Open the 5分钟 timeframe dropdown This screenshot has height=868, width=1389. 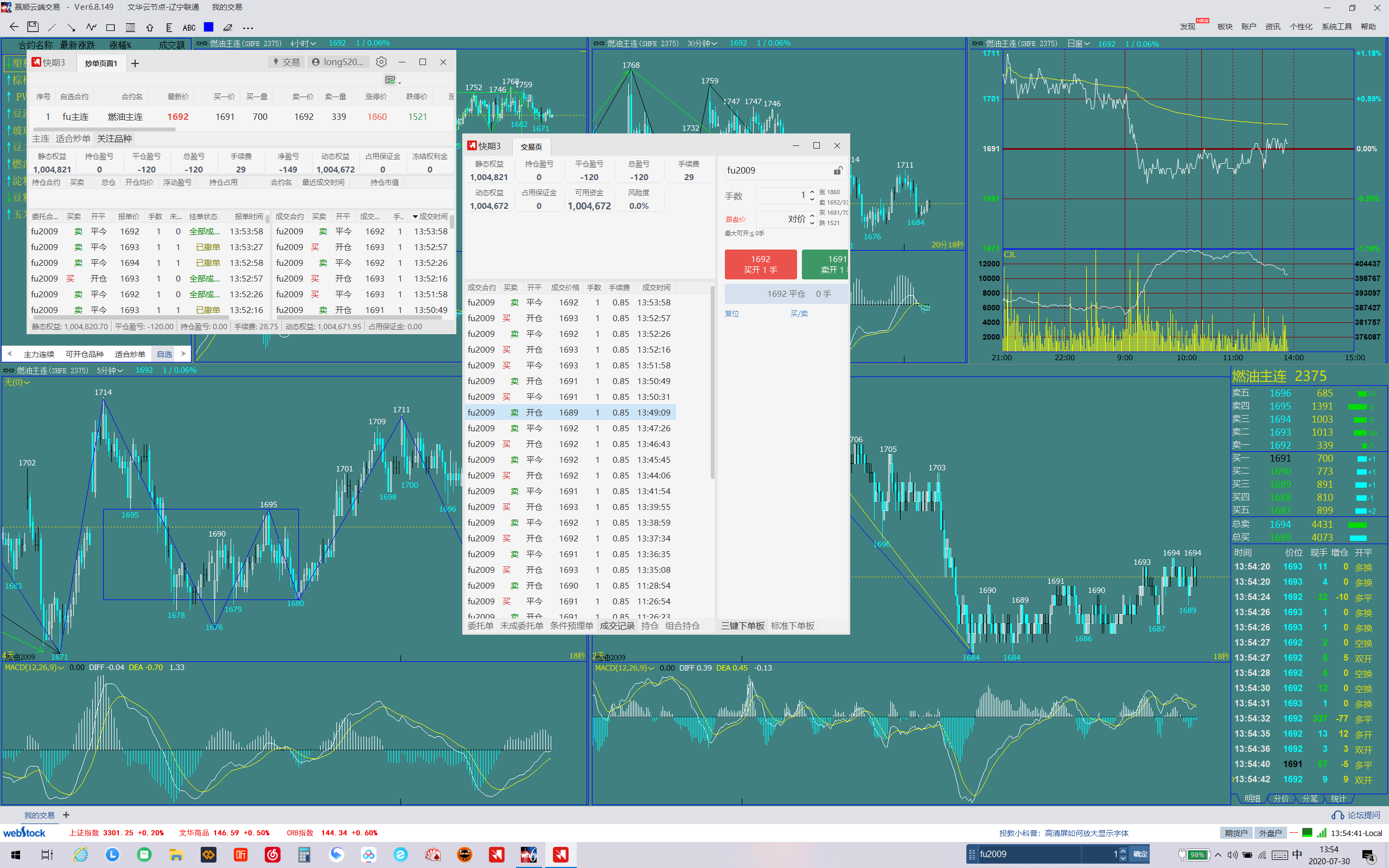tap(110, 371)
